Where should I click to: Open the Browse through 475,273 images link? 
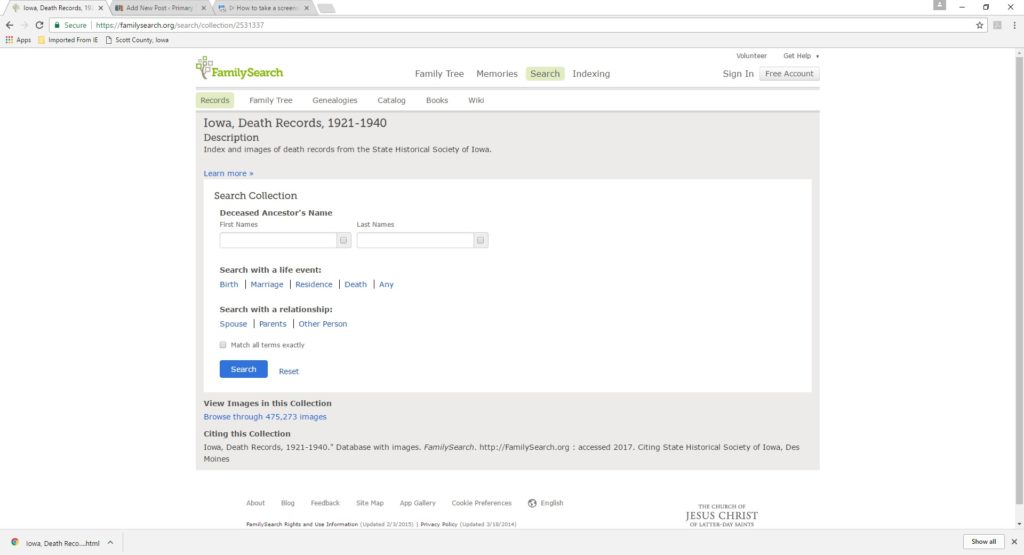(x=265, y=416)
